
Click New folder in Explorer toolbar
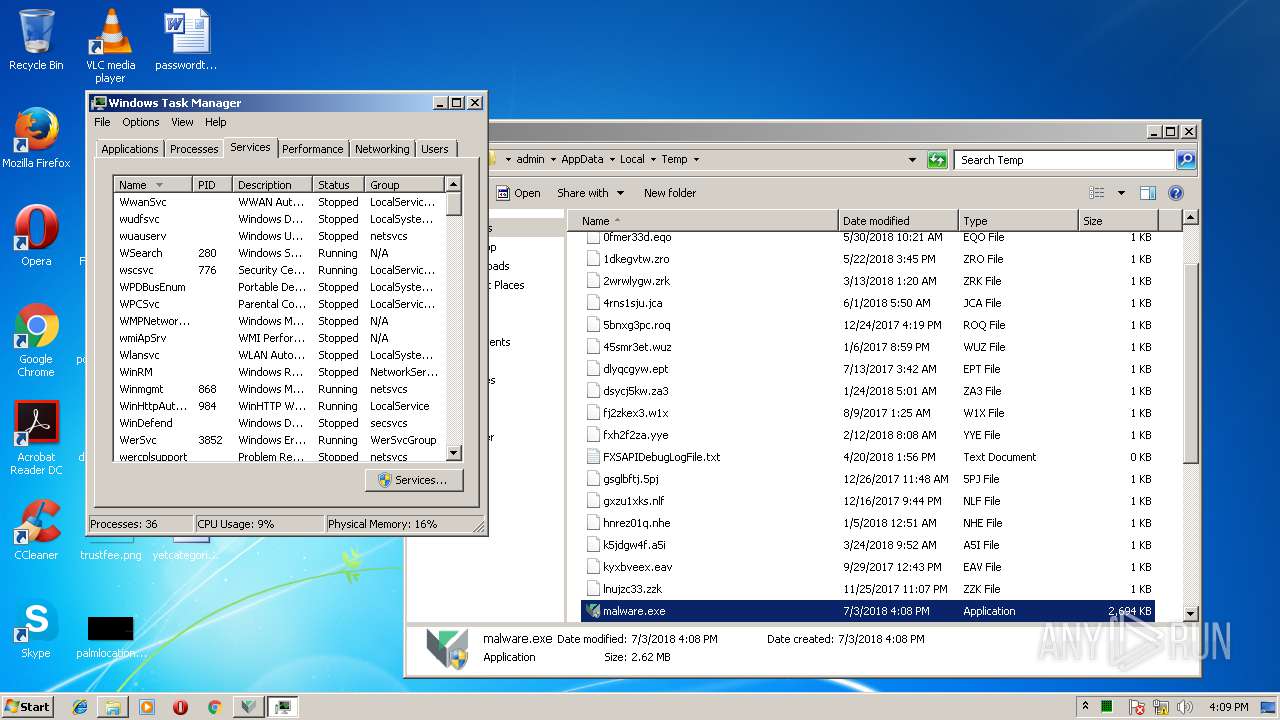(670, 193)
